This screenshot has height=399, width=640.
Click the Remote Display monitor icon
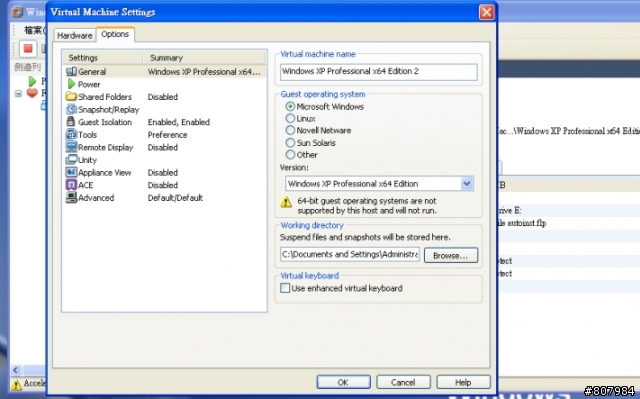point(71,147)
